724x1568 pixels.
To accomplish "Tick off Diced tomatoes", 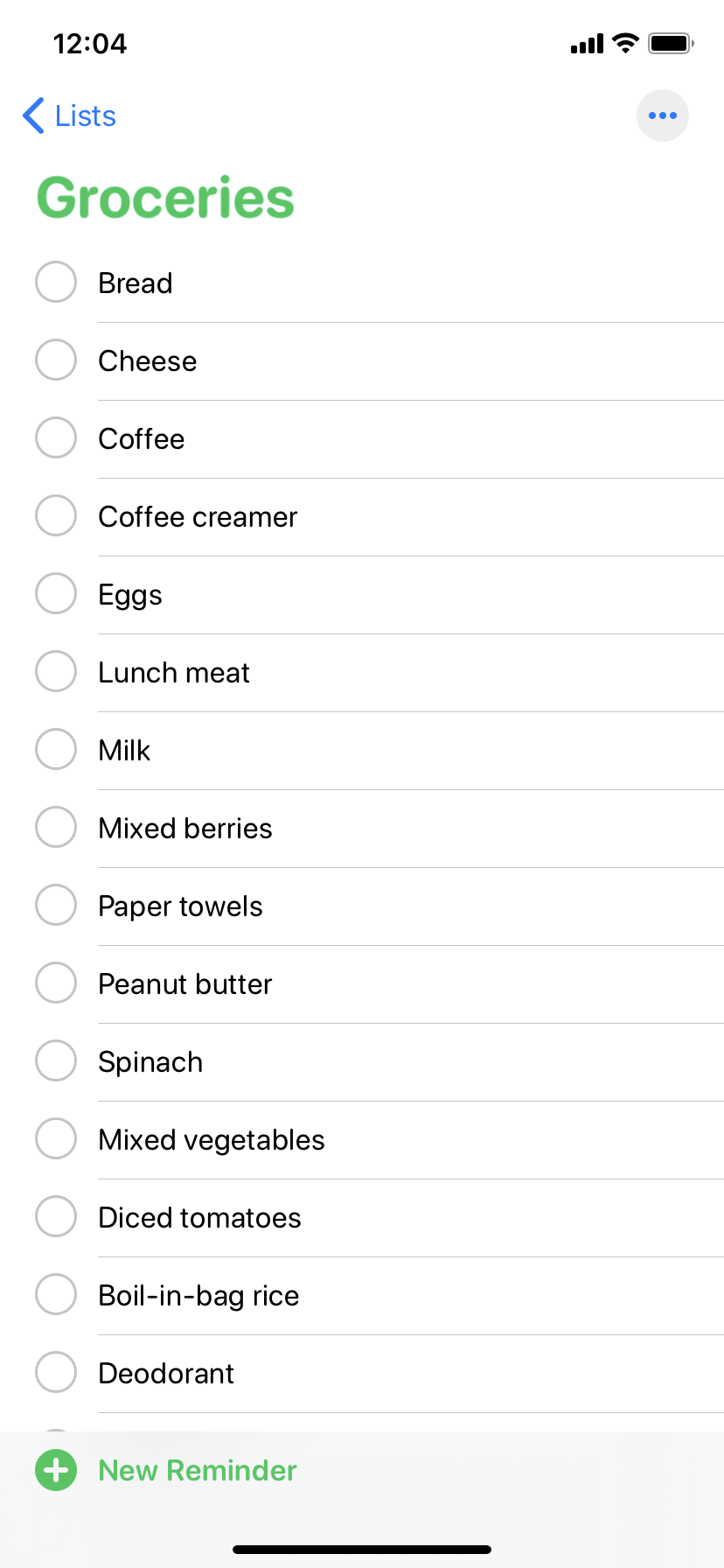I will 56,1216.
